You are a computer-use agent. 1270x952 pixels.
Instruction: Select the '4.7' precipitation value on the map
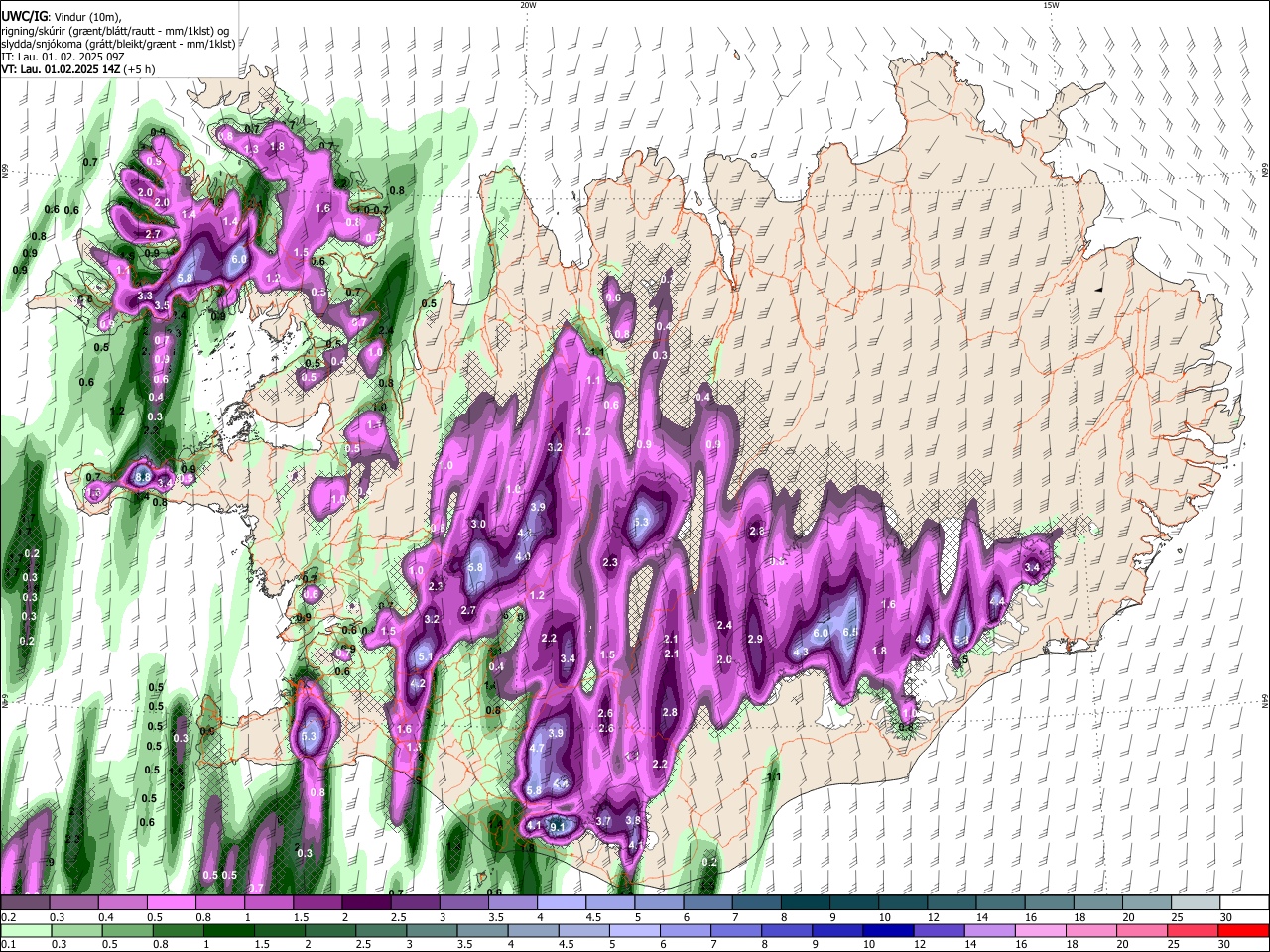click(537, 748)
